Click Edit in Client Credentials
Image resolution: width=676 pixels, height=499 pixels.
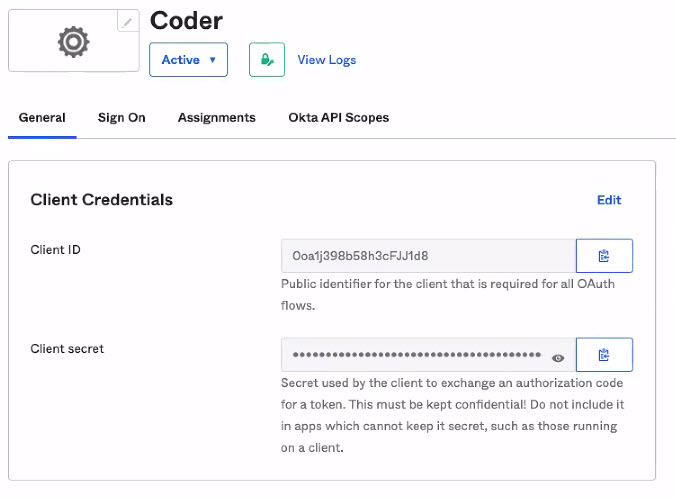(609, 200)
